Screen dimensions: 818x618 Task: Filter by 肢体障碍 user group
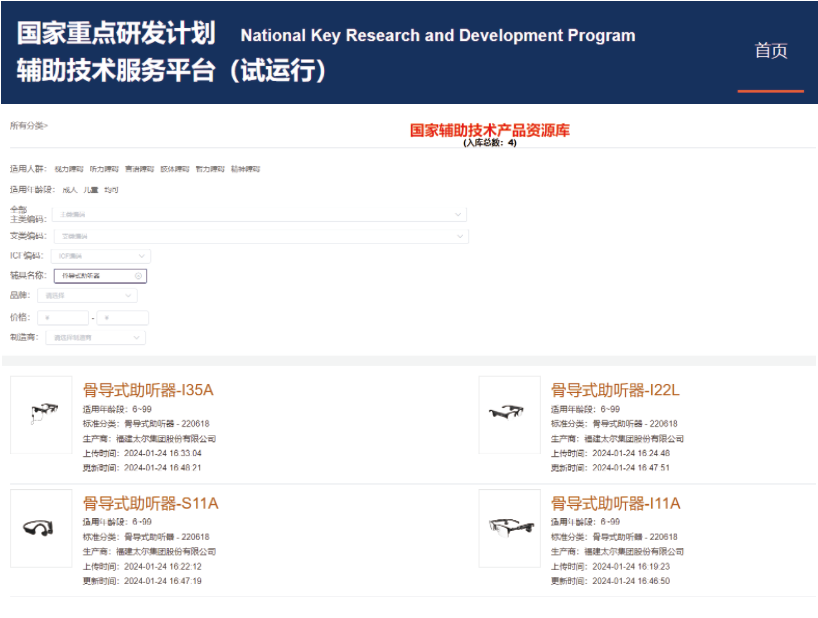point(174,169)
